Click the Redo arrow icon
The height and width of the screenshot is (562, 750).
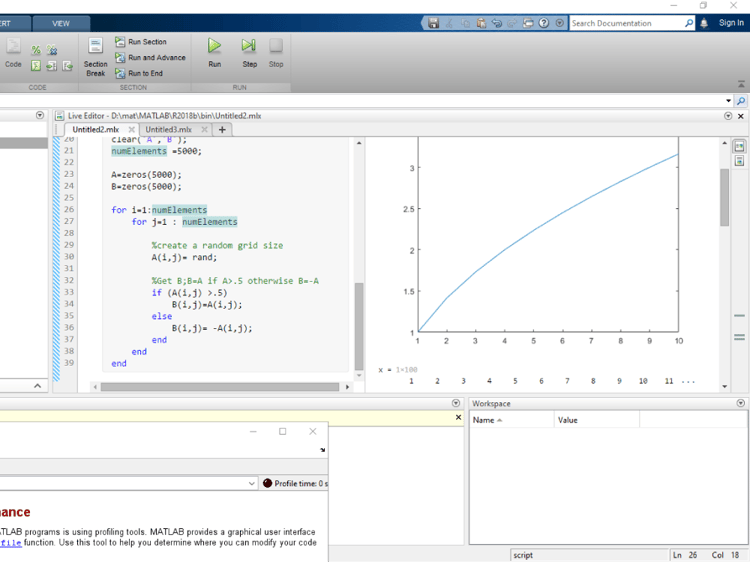[512, 23]
